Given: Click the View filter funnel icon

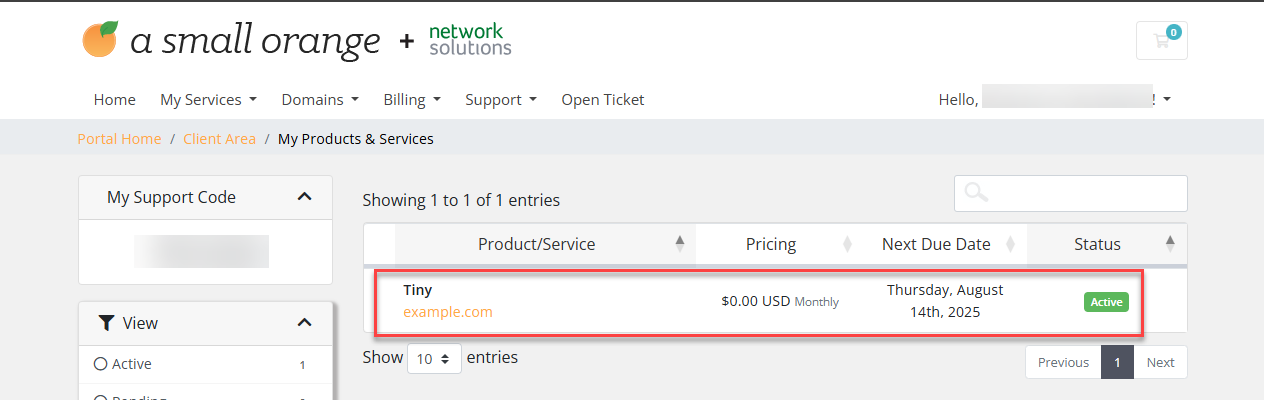Looking at the screenshot, I should (x=106, y=323).
